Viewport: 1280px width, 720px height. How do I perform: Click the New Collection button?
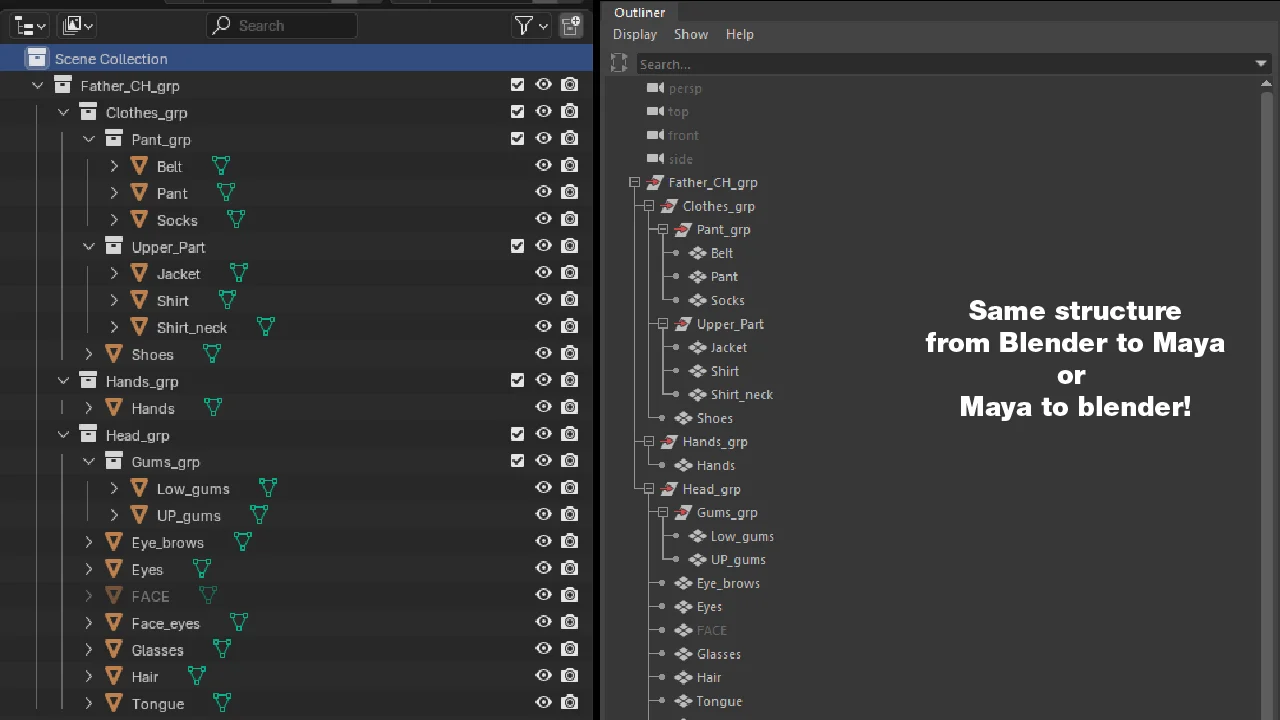(x=571, y=25)
